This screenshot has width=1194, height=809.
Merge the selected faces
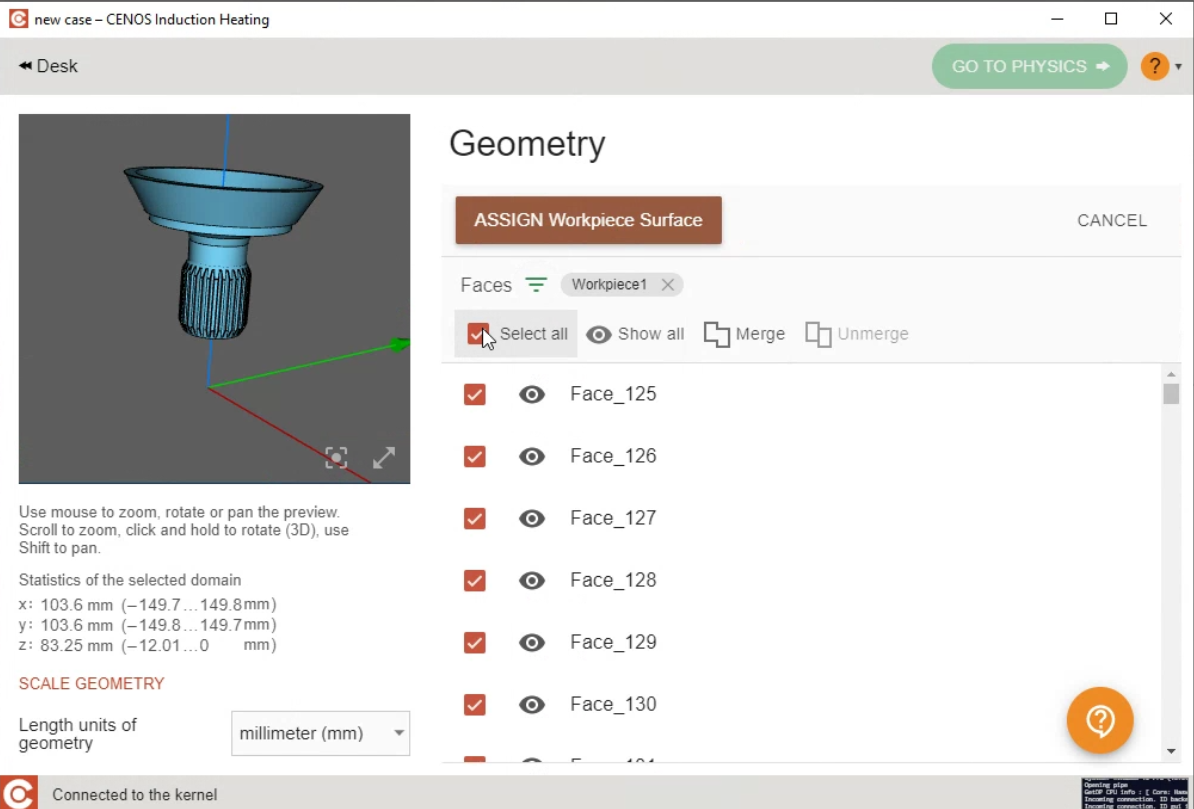(744, 334)
